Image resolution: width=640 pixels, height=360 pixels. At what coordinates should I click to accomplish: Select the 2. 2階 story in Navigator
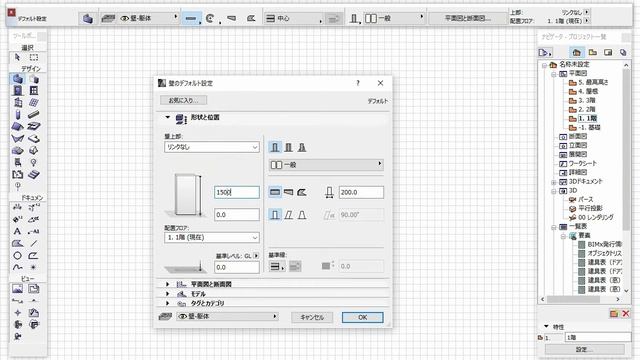(587, 109)
